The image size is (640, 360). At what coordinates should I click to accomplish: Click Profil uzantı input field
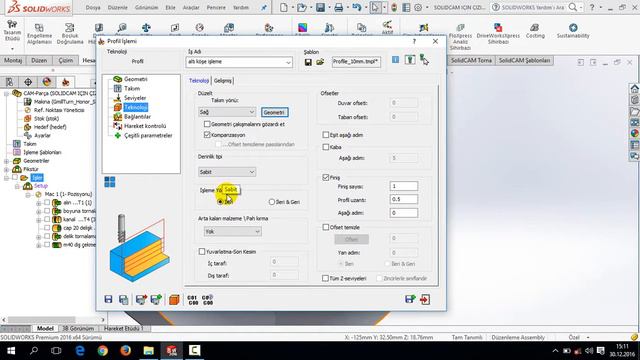(x=404, y=200)
